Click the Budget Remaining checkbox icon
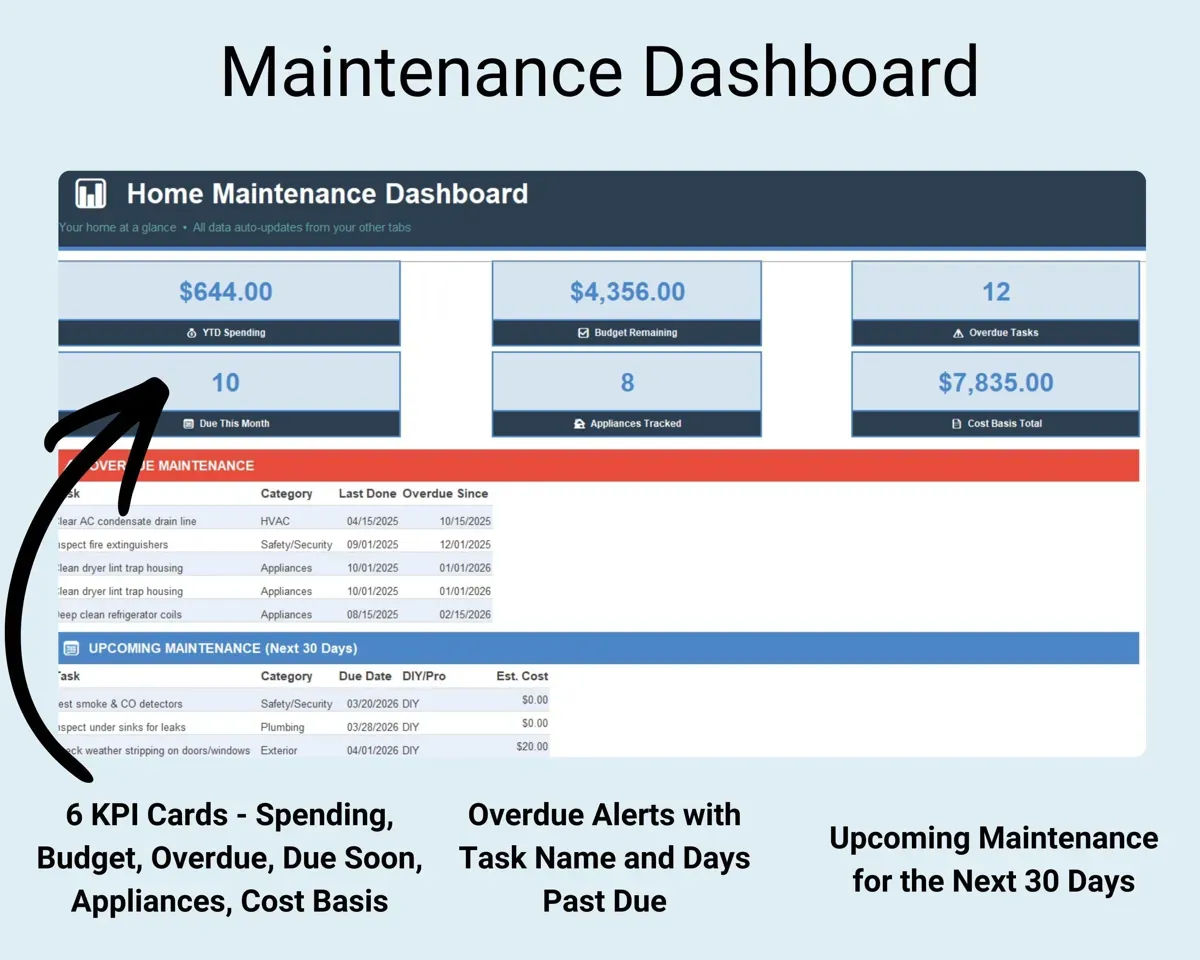 pos(584,333)
